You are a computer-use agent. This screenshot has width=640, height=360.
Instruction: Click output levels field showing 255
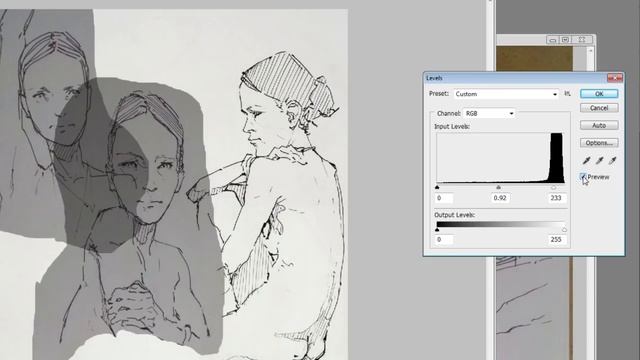point(557,240)
